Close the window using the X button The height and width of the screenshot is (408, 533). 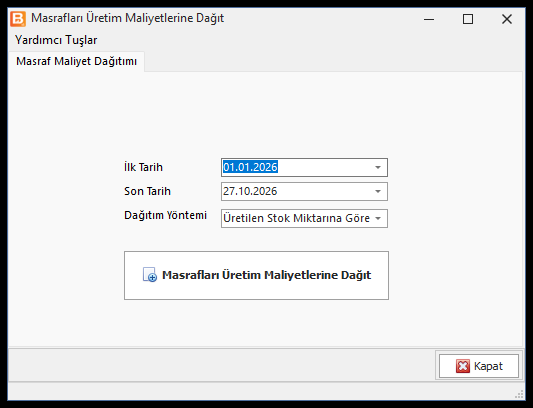click(x=506, y=19)
